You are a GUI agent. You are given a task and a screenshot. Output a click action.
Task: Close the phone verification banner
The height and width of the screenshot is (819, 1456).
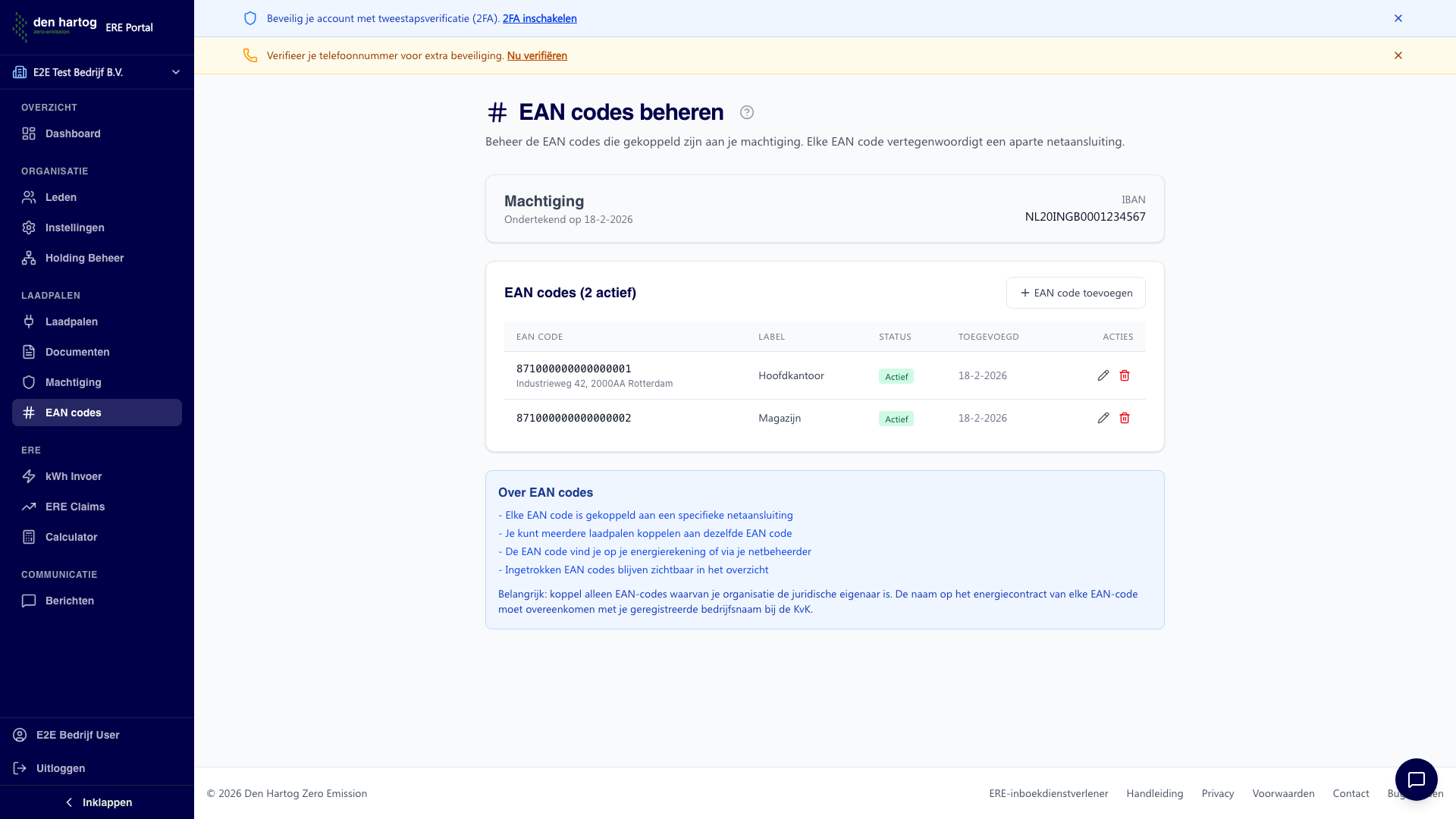[1398, 55]
